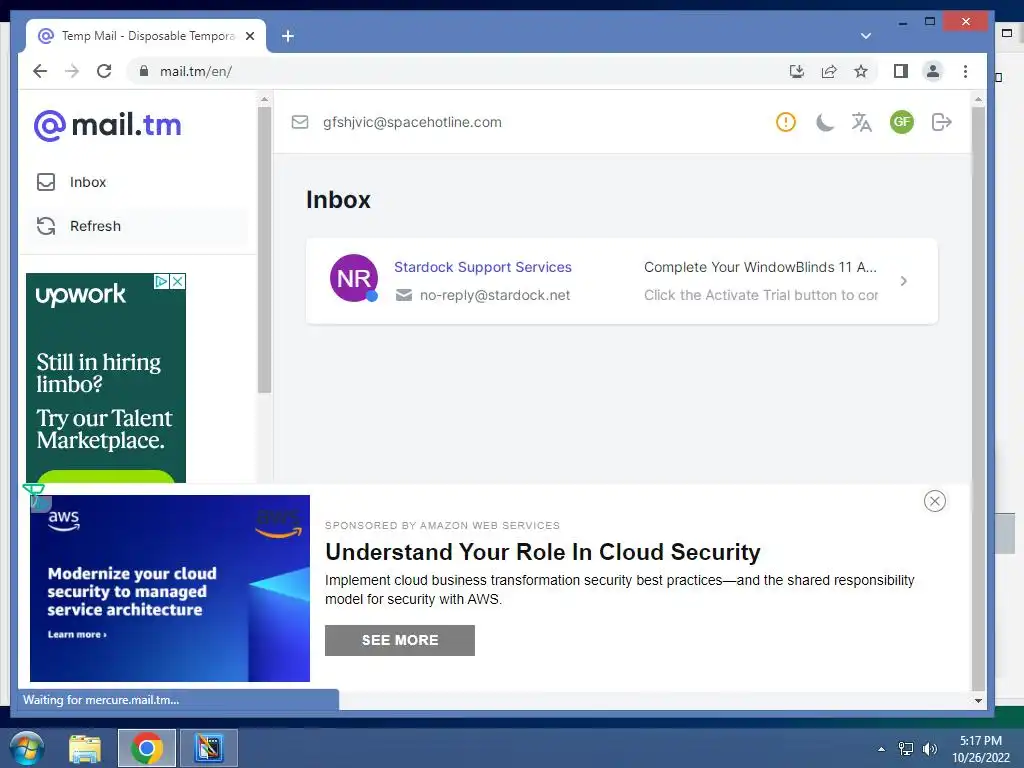The width and height of the screenshot is (1024, 768).
Task: Click the address bar URL field
Action: pyautogui.click(x=457, y=71)
